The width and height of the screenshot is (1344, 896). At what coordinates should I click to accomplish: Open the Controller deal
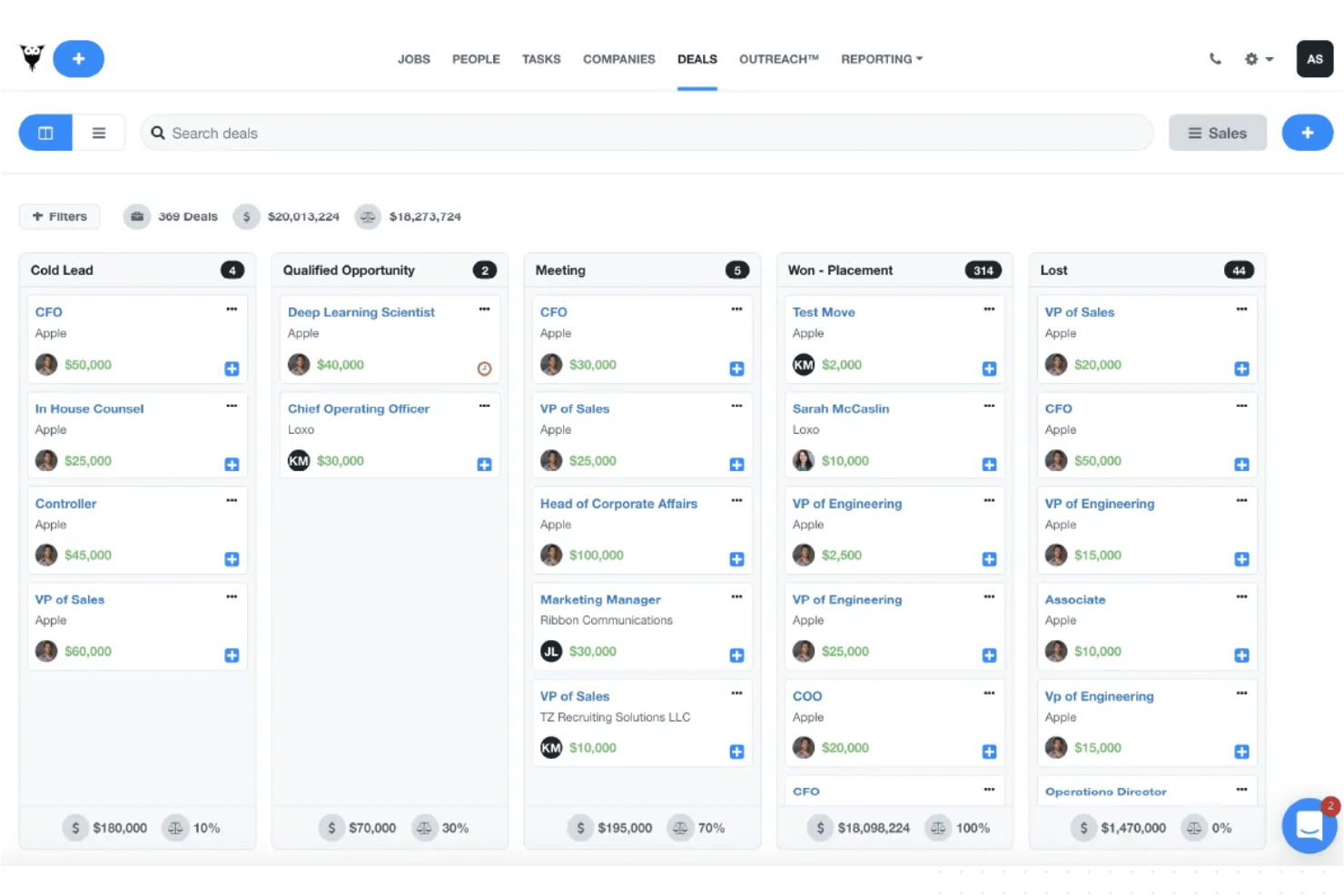click(65, 504)
